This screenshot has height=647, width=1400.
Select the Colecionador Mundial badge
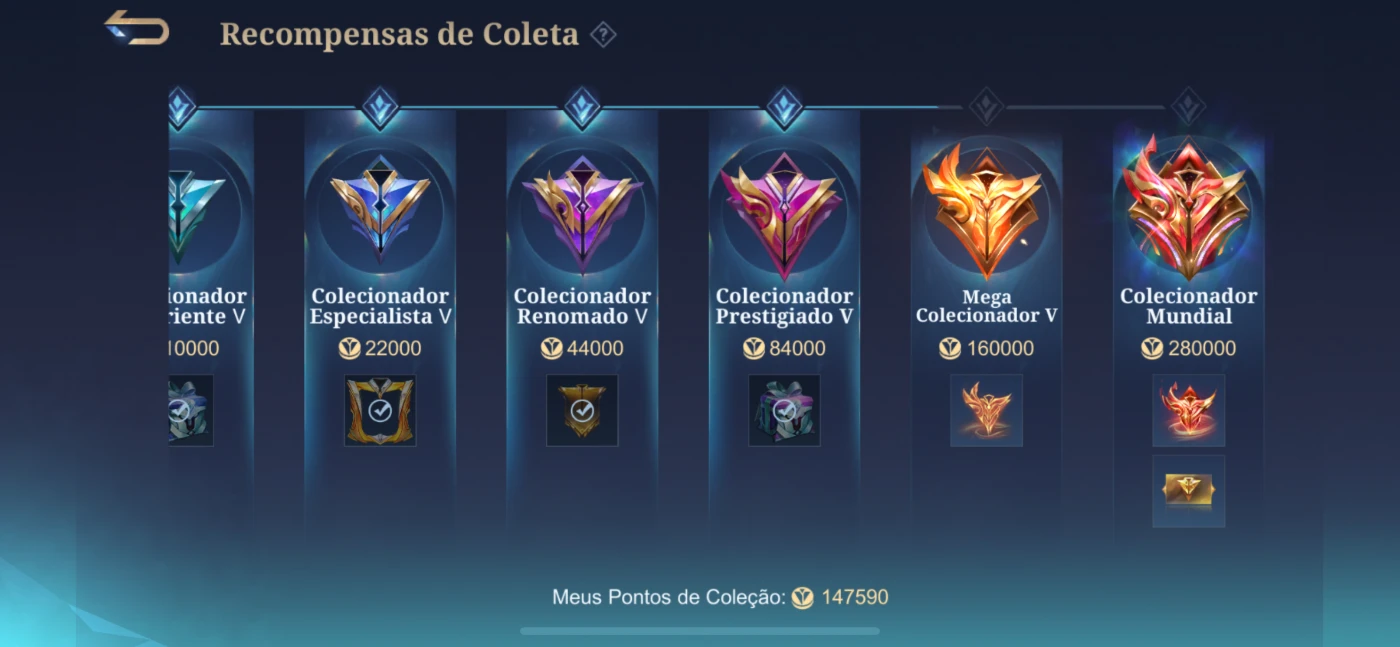[1188, 208]
